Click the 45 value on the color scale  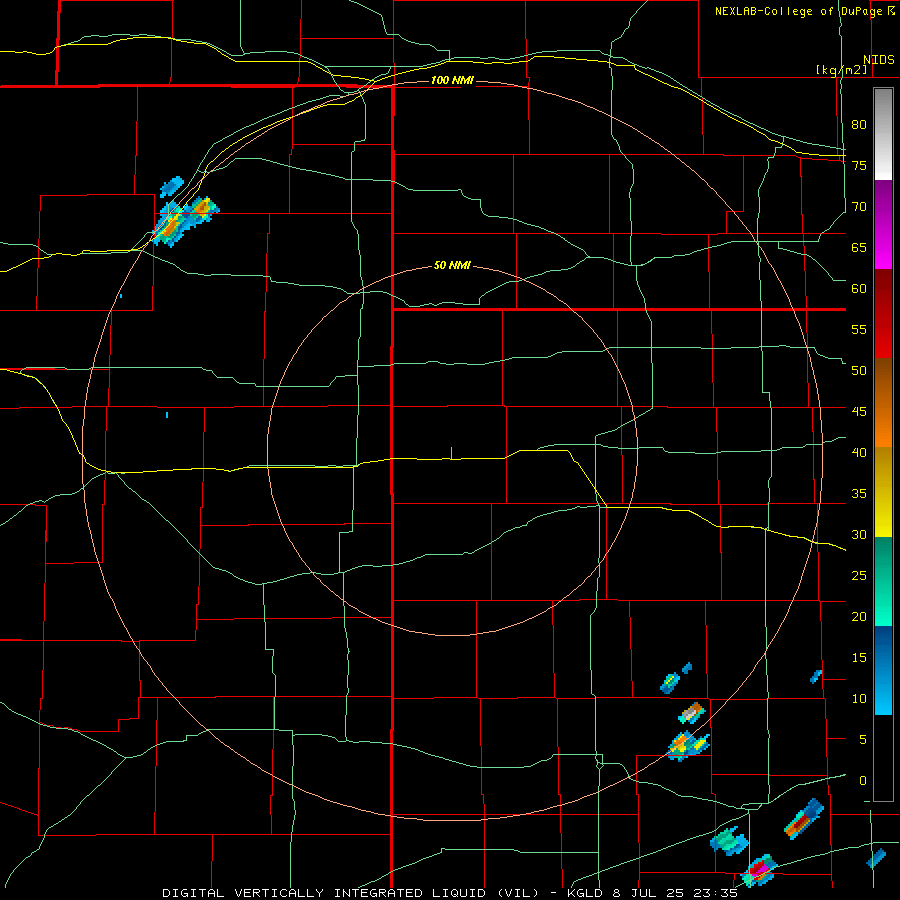[859, 412]
